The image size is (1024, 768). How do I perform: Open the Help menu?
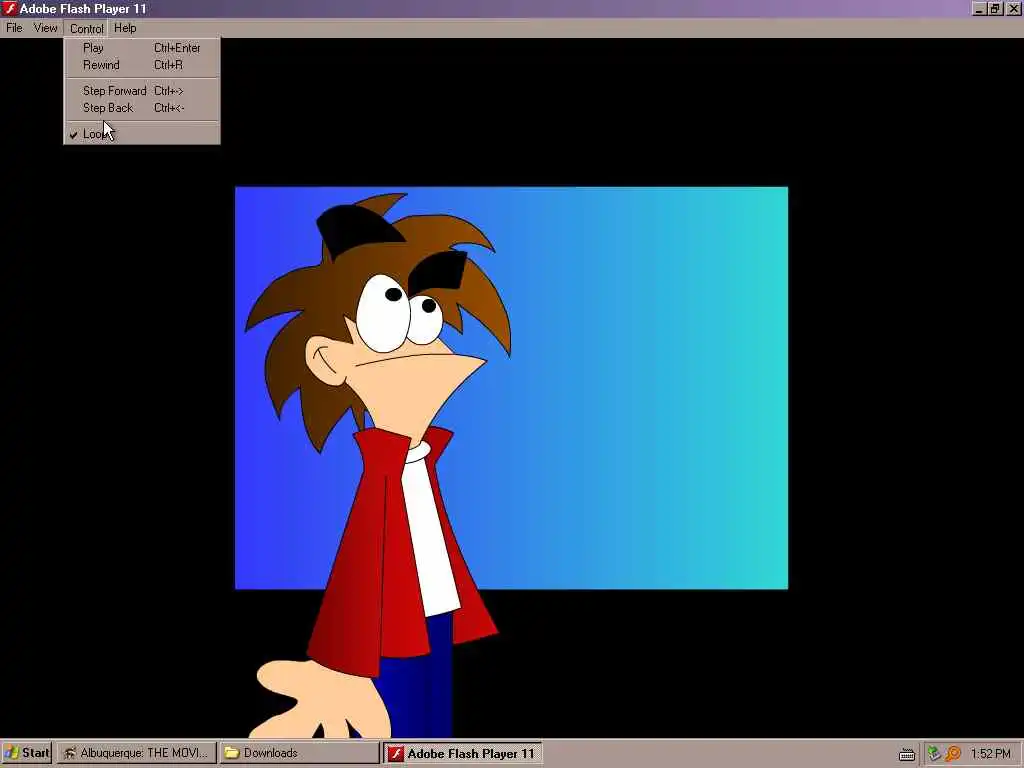[125, 28]
